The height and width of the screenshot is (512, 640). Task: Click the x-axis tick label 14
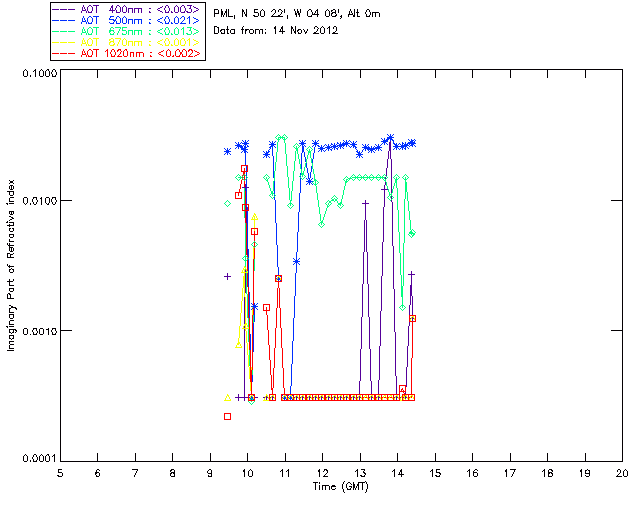(x=398, y=473)
